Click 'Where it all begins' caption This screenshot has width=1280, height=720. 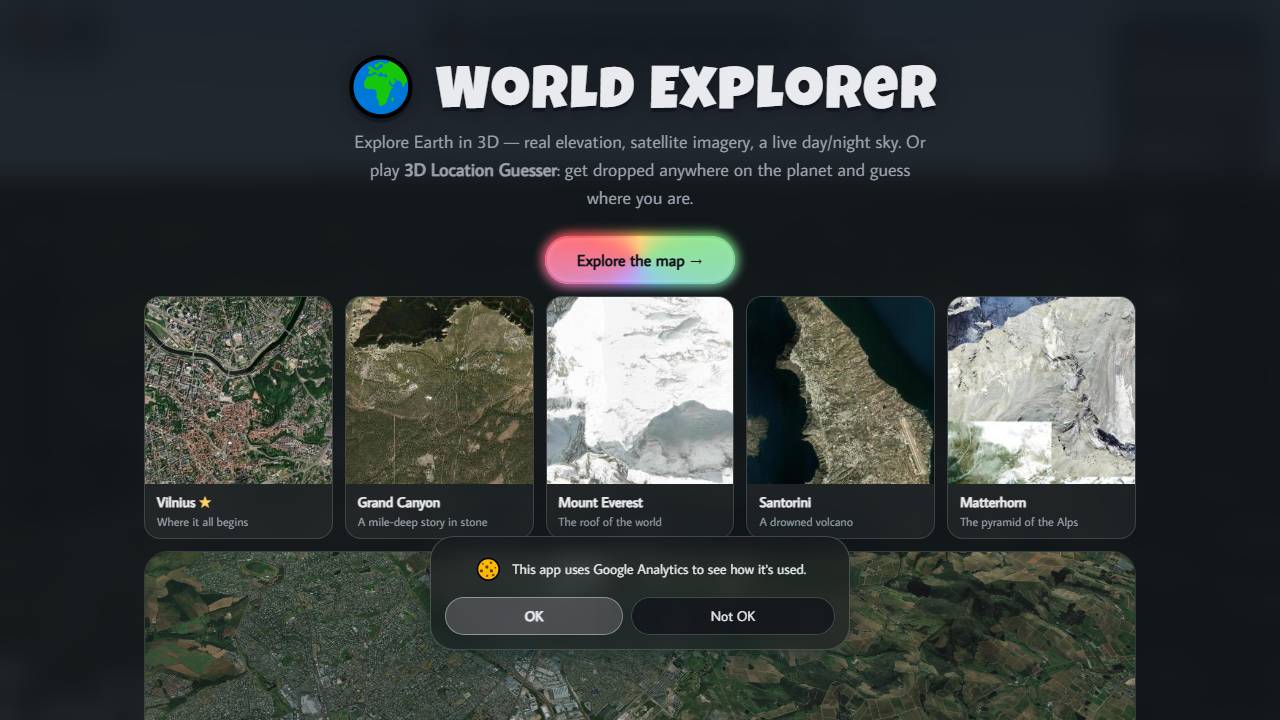click(202, 522)
